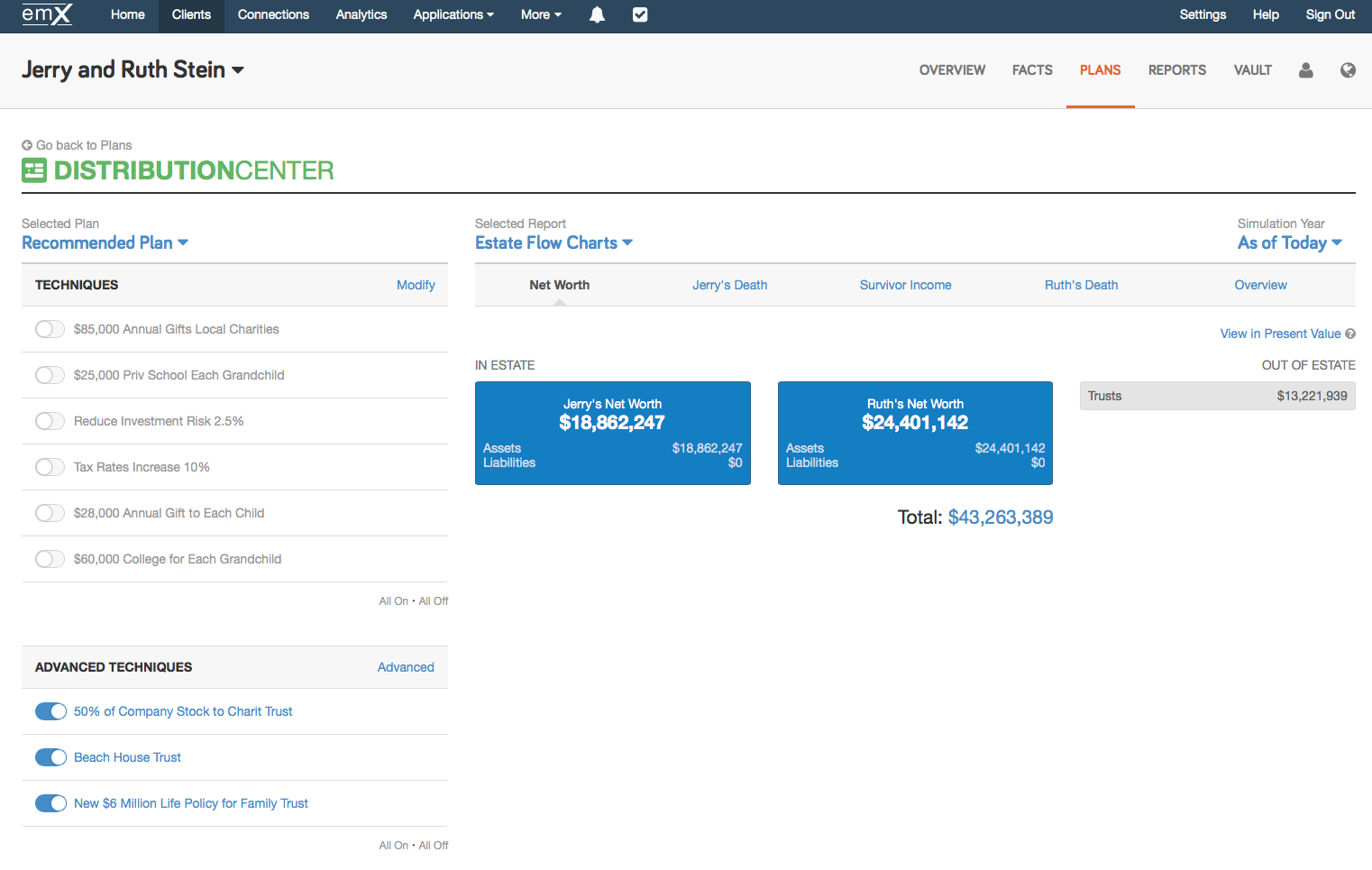Click the back arrow icon before Go back to Plans

tap(27, 145)
